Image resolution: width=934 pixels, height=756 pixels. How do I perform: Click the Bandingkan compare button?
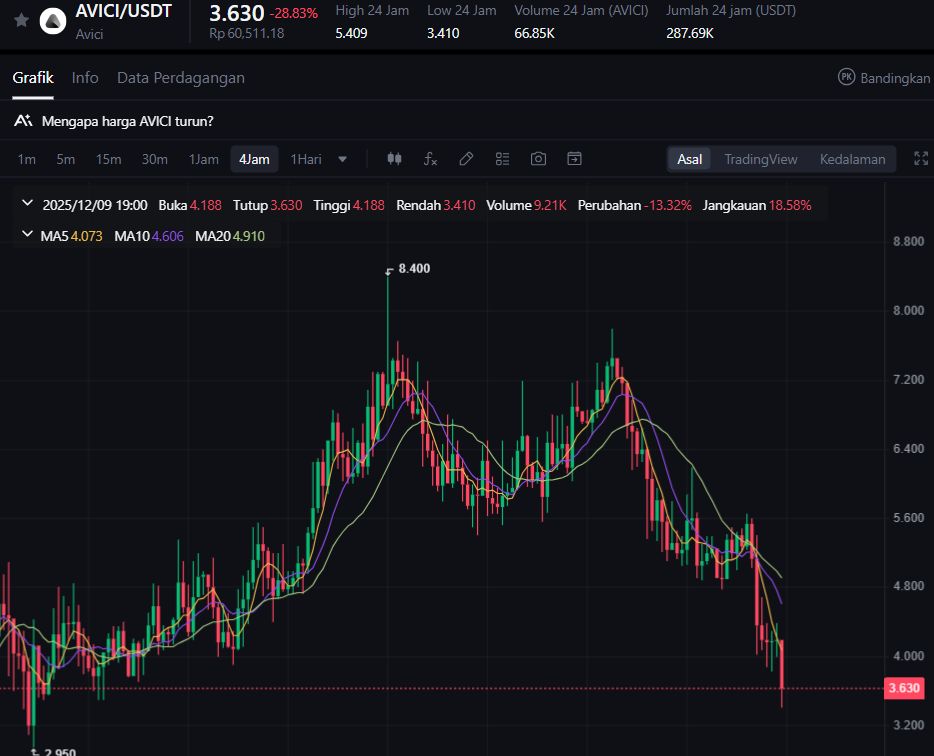pyautogui.click(x=884, y=78)
